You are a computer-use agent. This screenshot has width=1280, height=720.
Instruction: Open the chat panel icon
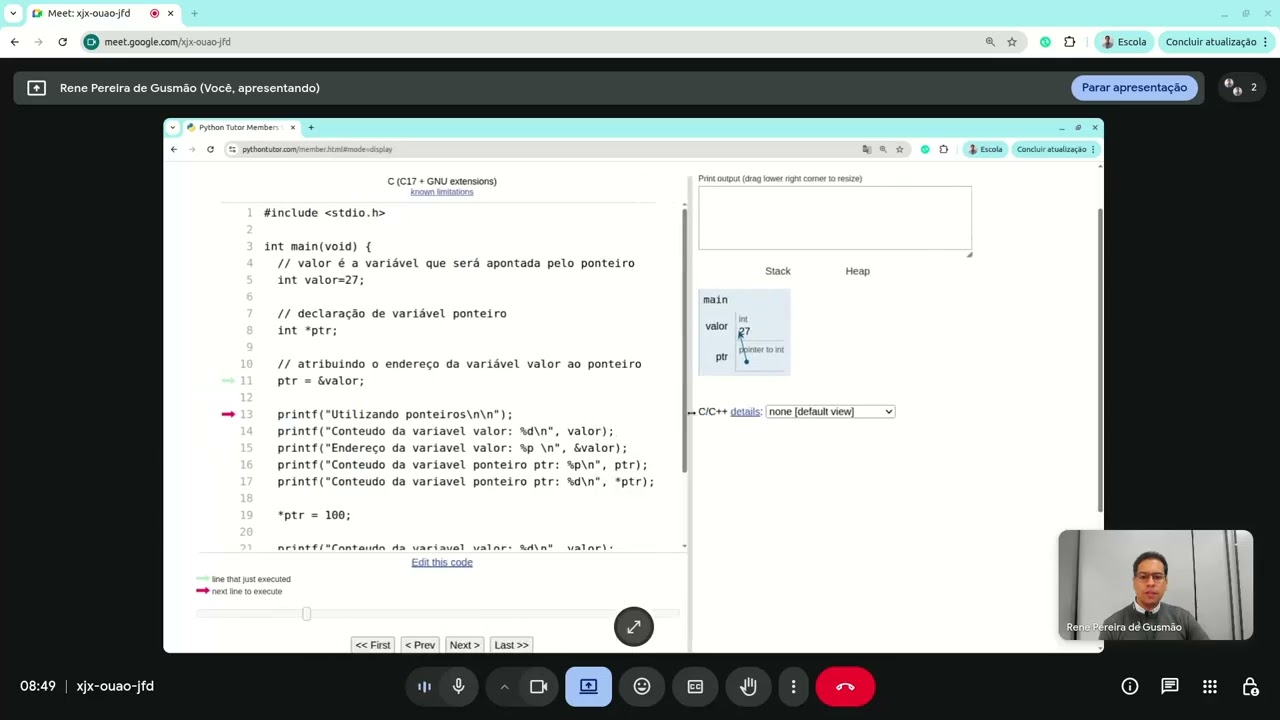pyautogui.click(x=1170, y=686)
